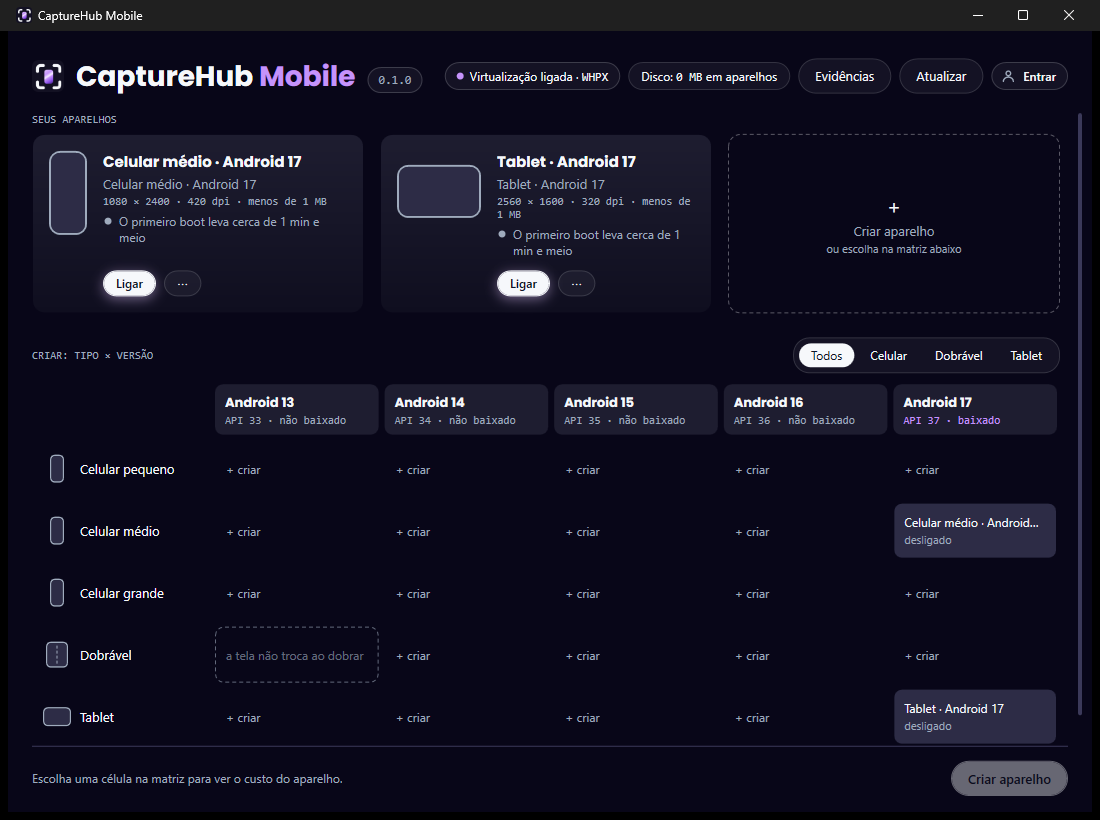
Task: Click the 'a tela não troca ao dobrar' cell
Action: pyautogui.click(x=297, y=655)
